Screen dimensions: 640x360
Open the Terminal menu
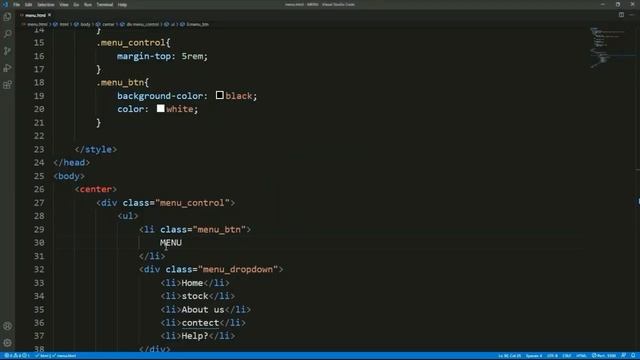[x=105, y=4]
